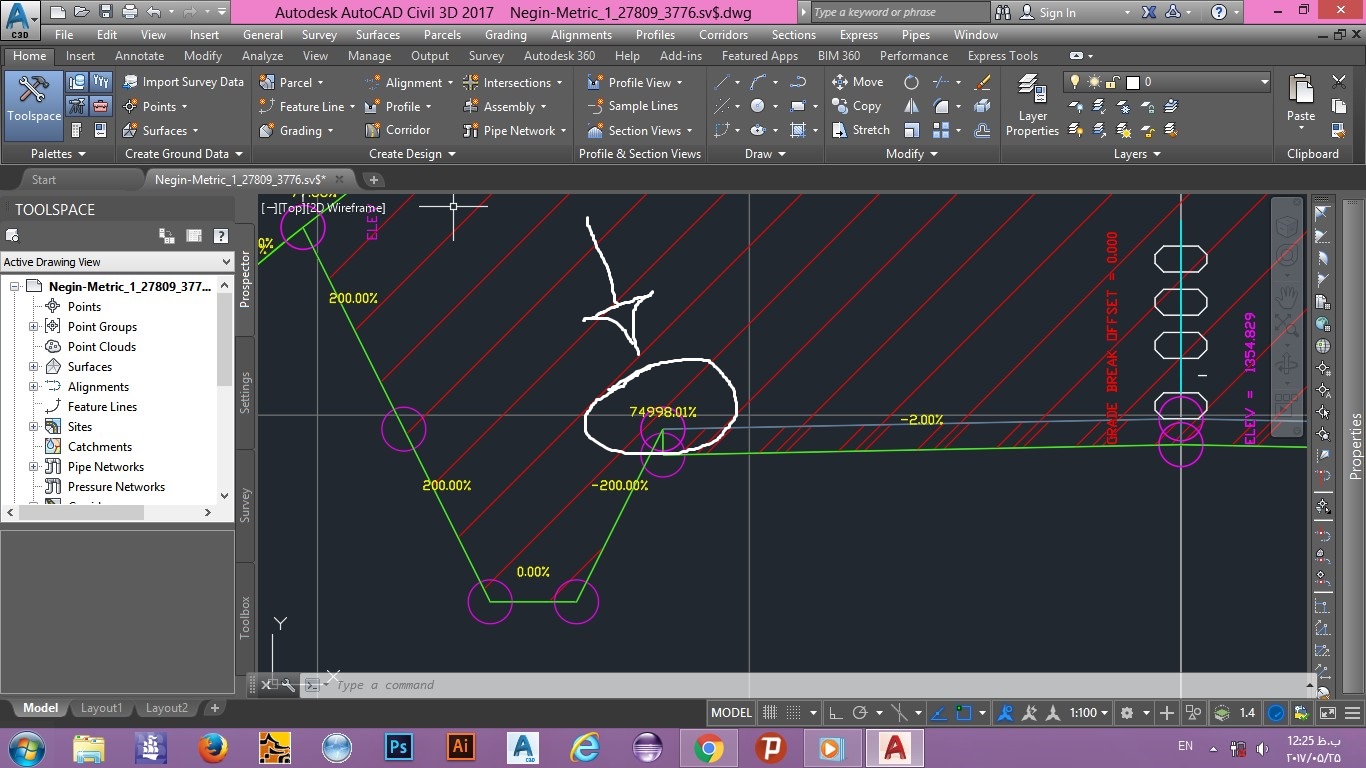Expand the Pipe Networks tree item

click(x=33, y=466)
